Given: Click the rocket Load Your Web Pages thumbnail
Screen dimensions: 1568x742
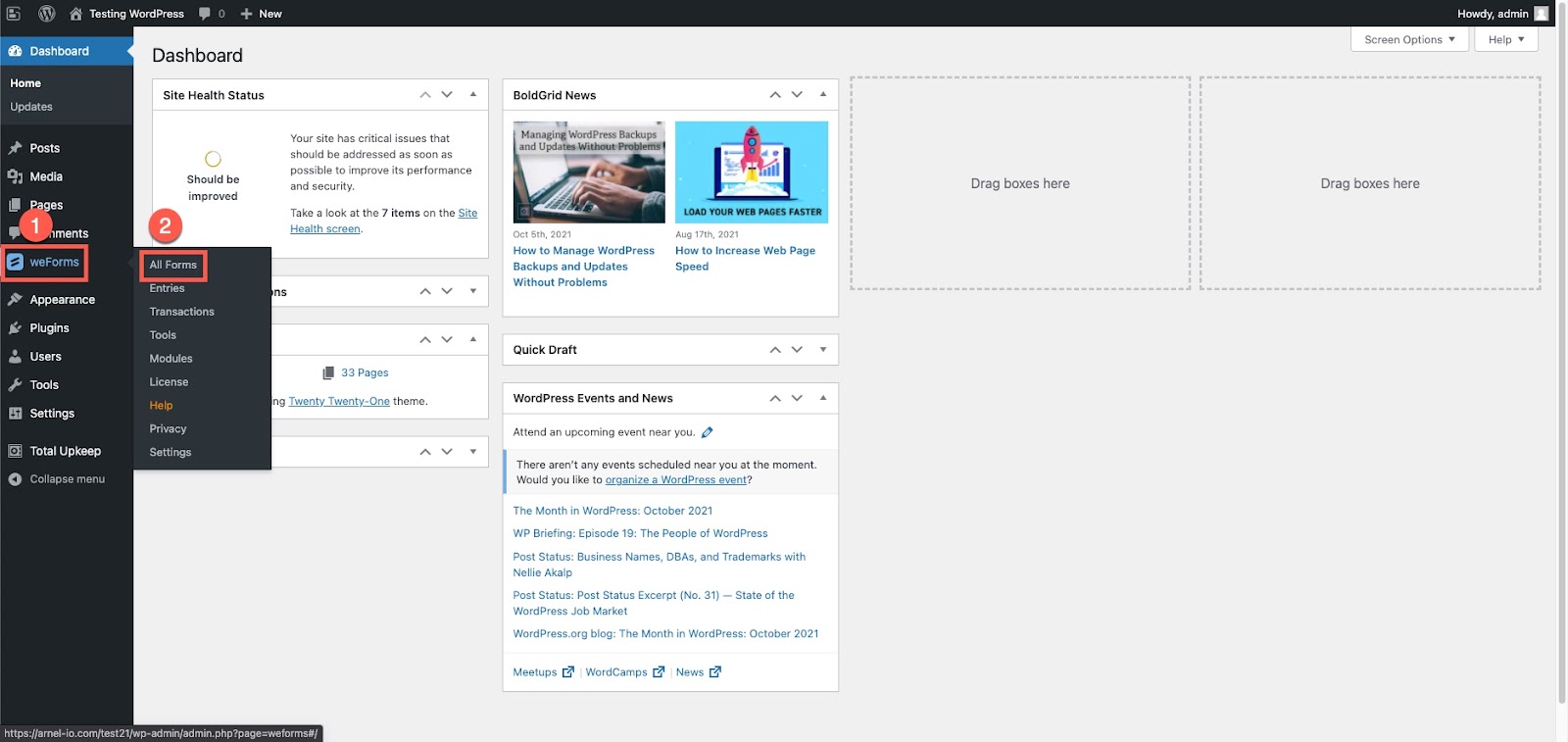Looking at the screenshot, I should tap(752, 173).
